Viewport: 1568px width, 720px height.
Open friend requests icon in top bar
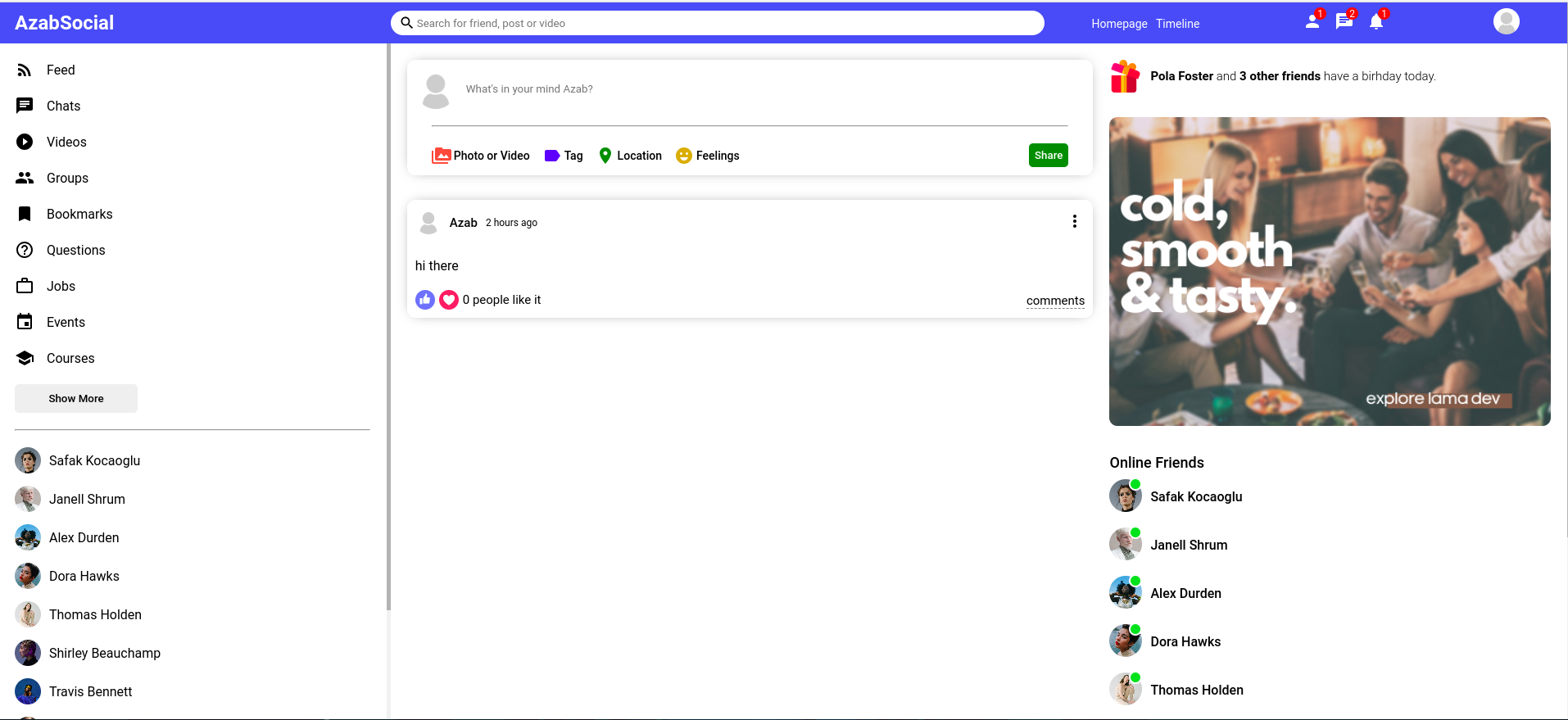[x=1312, y=22]
